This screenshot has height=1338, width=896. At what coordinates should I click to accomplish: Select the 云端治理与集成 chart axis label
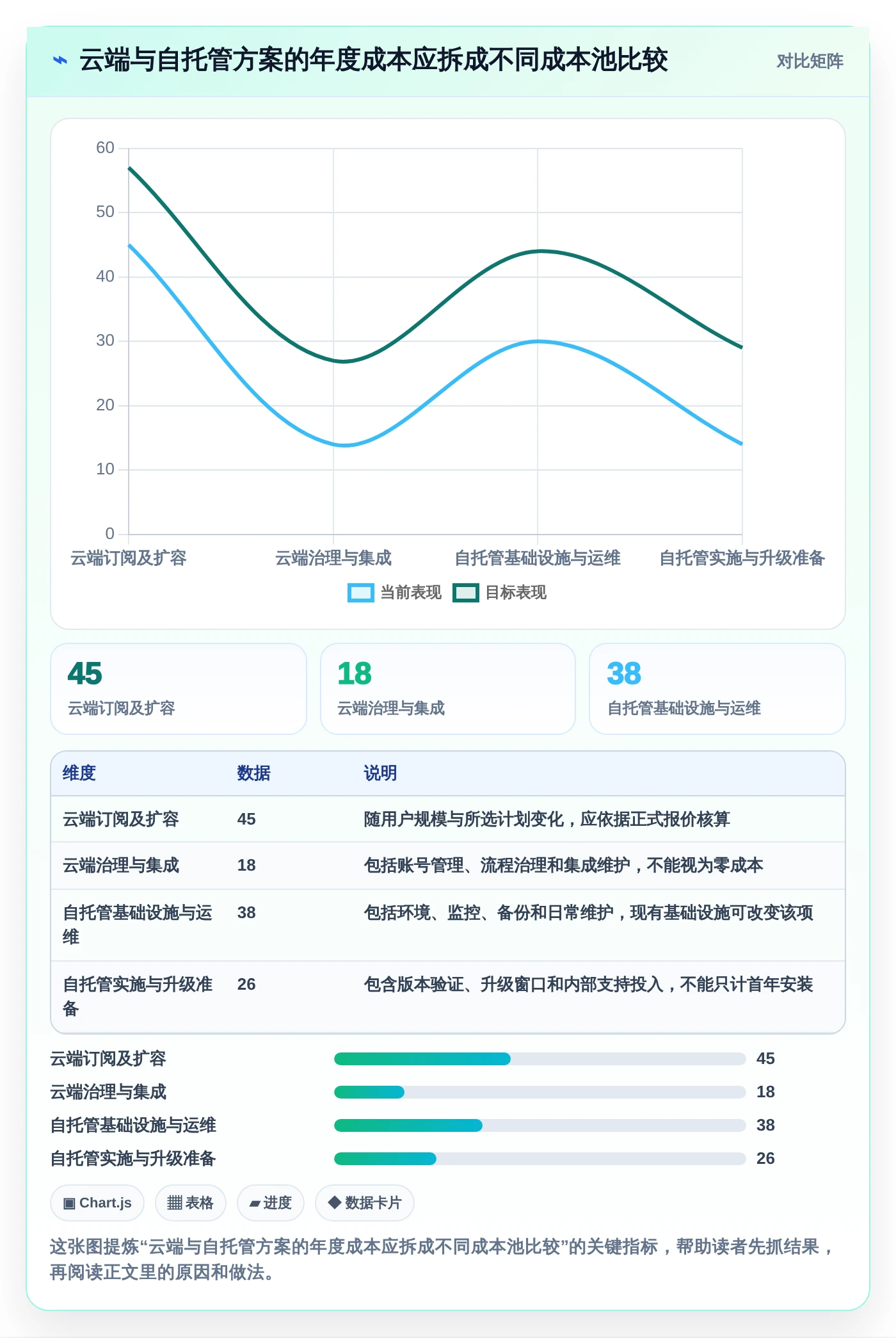pos(333,558)
